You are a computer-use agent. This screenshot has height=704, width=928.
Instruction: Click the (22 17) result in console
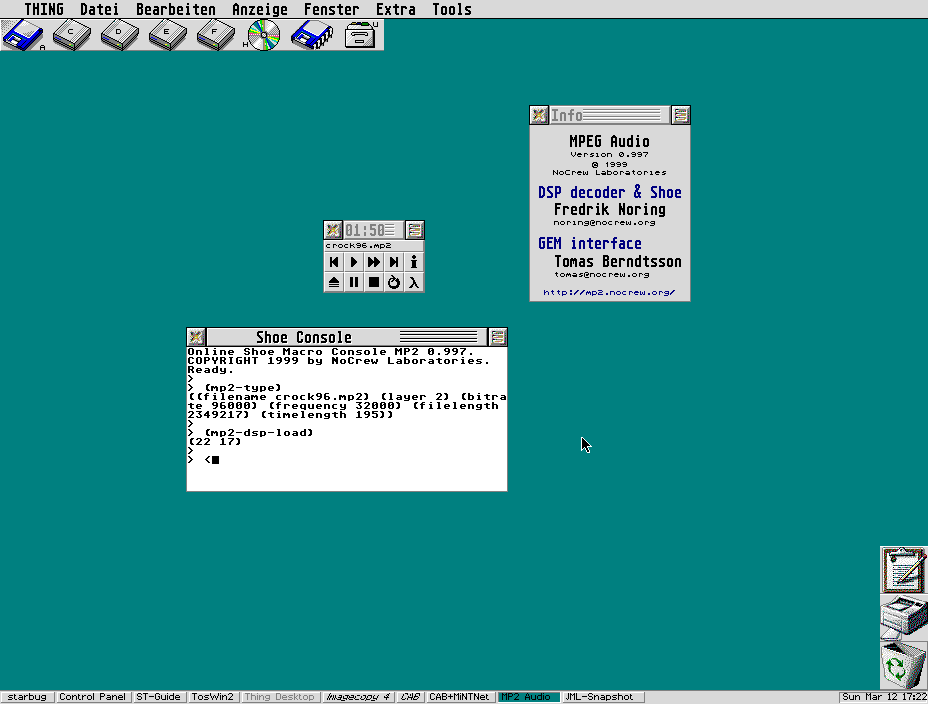pos(214,442)
